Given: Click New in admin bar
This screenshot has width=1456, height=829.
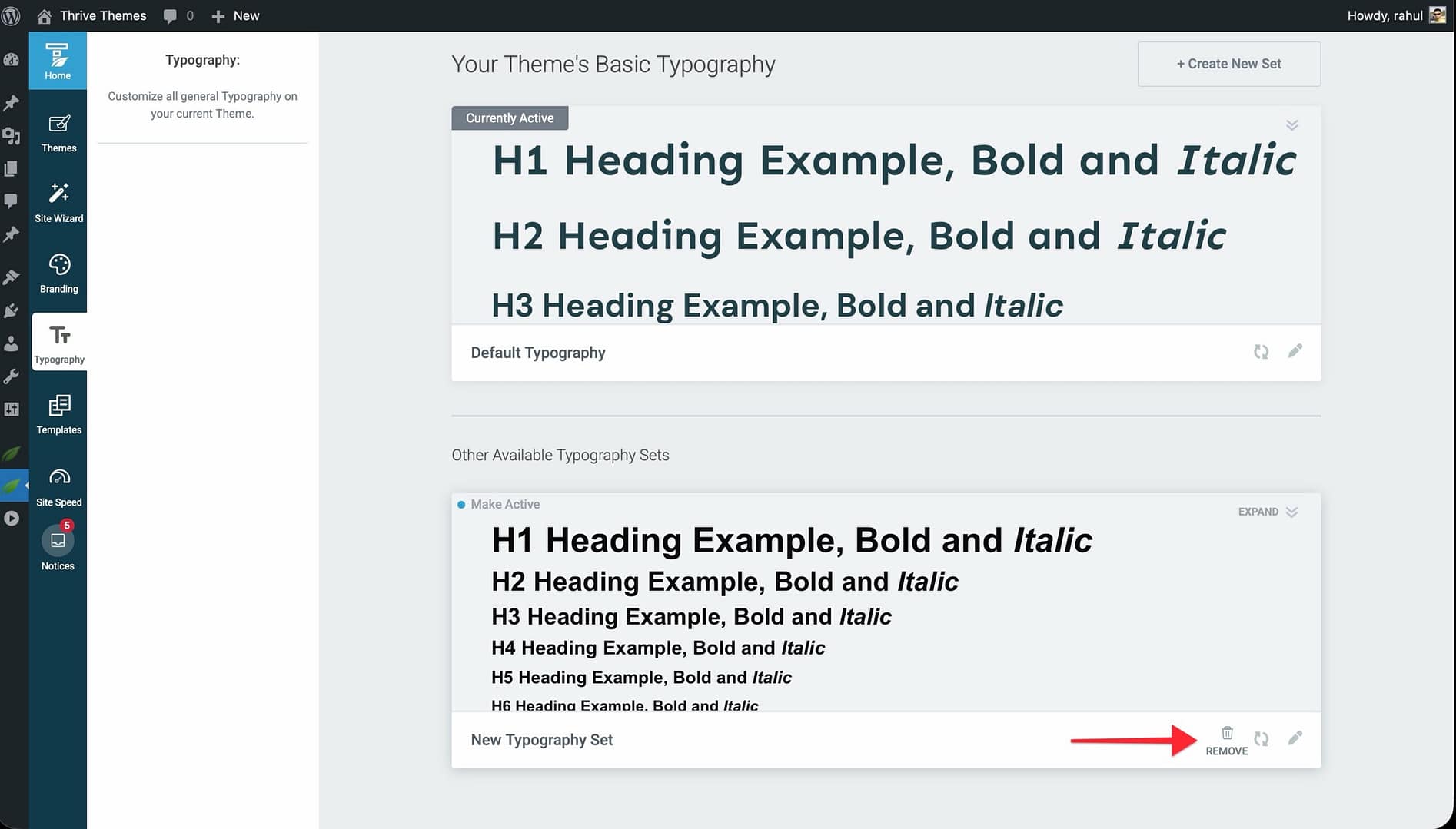Looking at the screenshot, I should (x=236, y=15).
